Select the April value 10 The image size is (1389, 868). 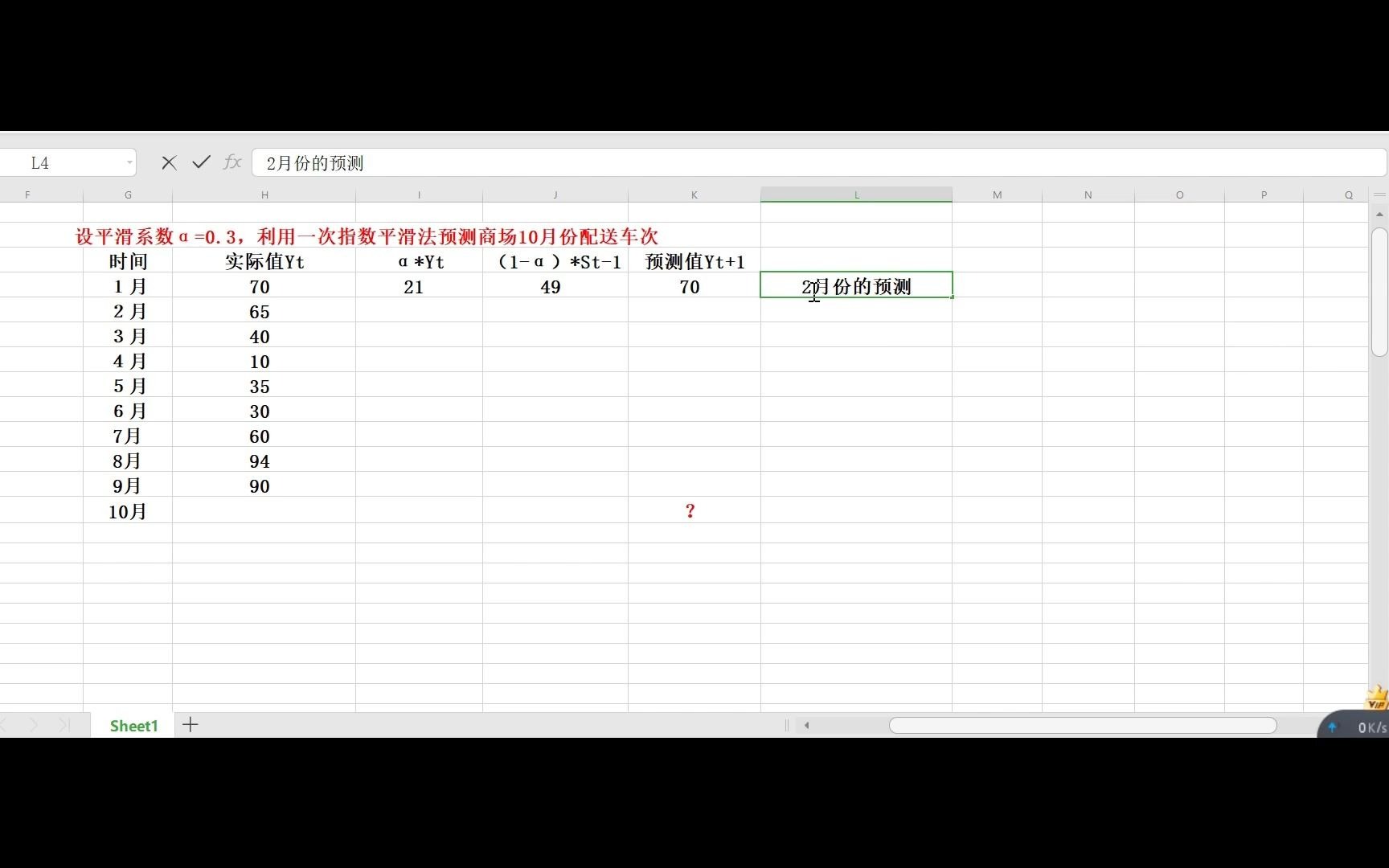click(x=264, y=361)
